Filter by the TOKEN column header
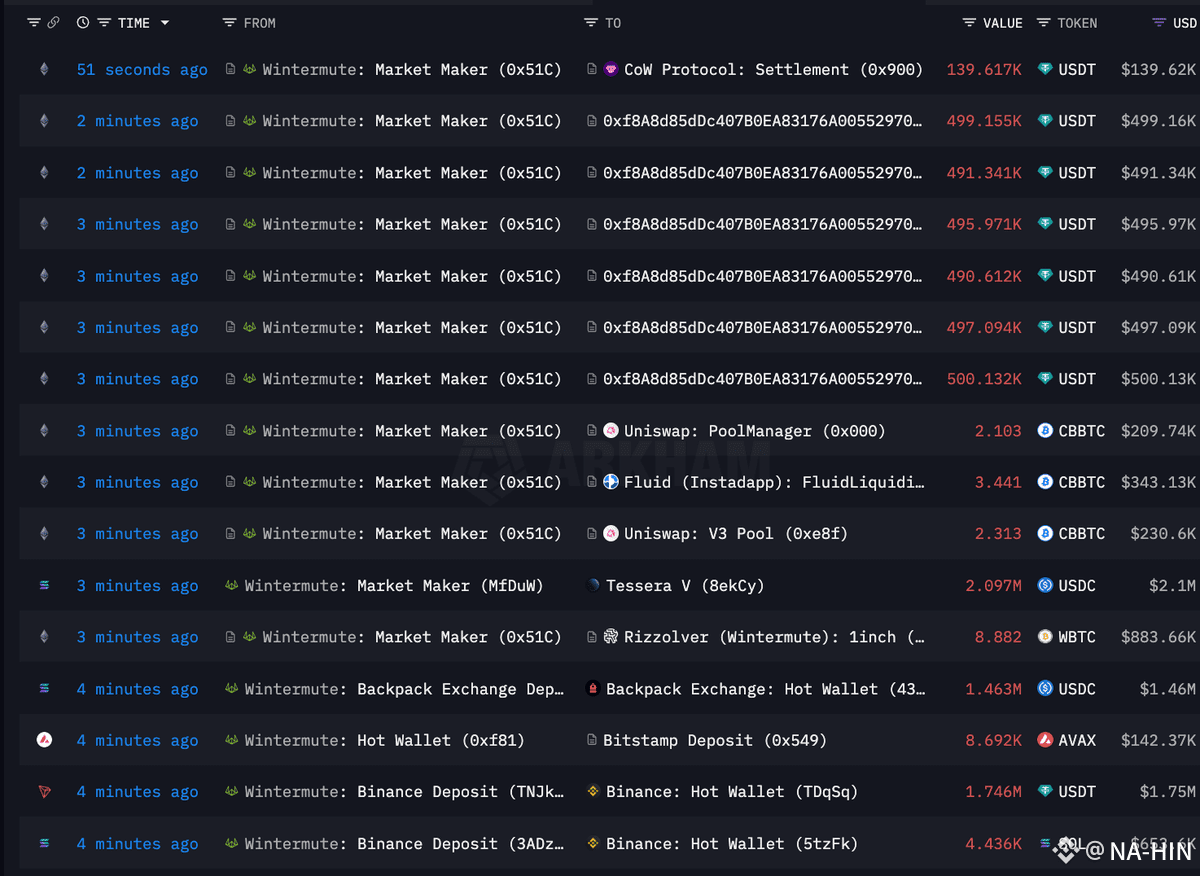This screenshot has width=1200, height=876. (1067, 23)
